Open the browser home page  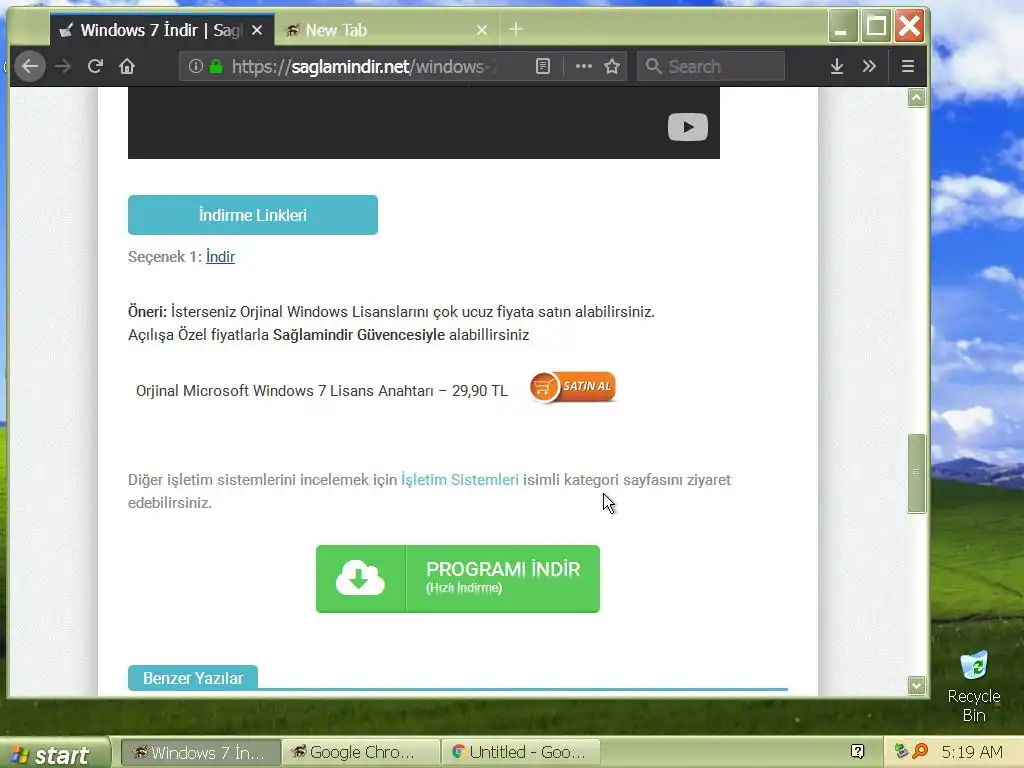tap(127, 66)
